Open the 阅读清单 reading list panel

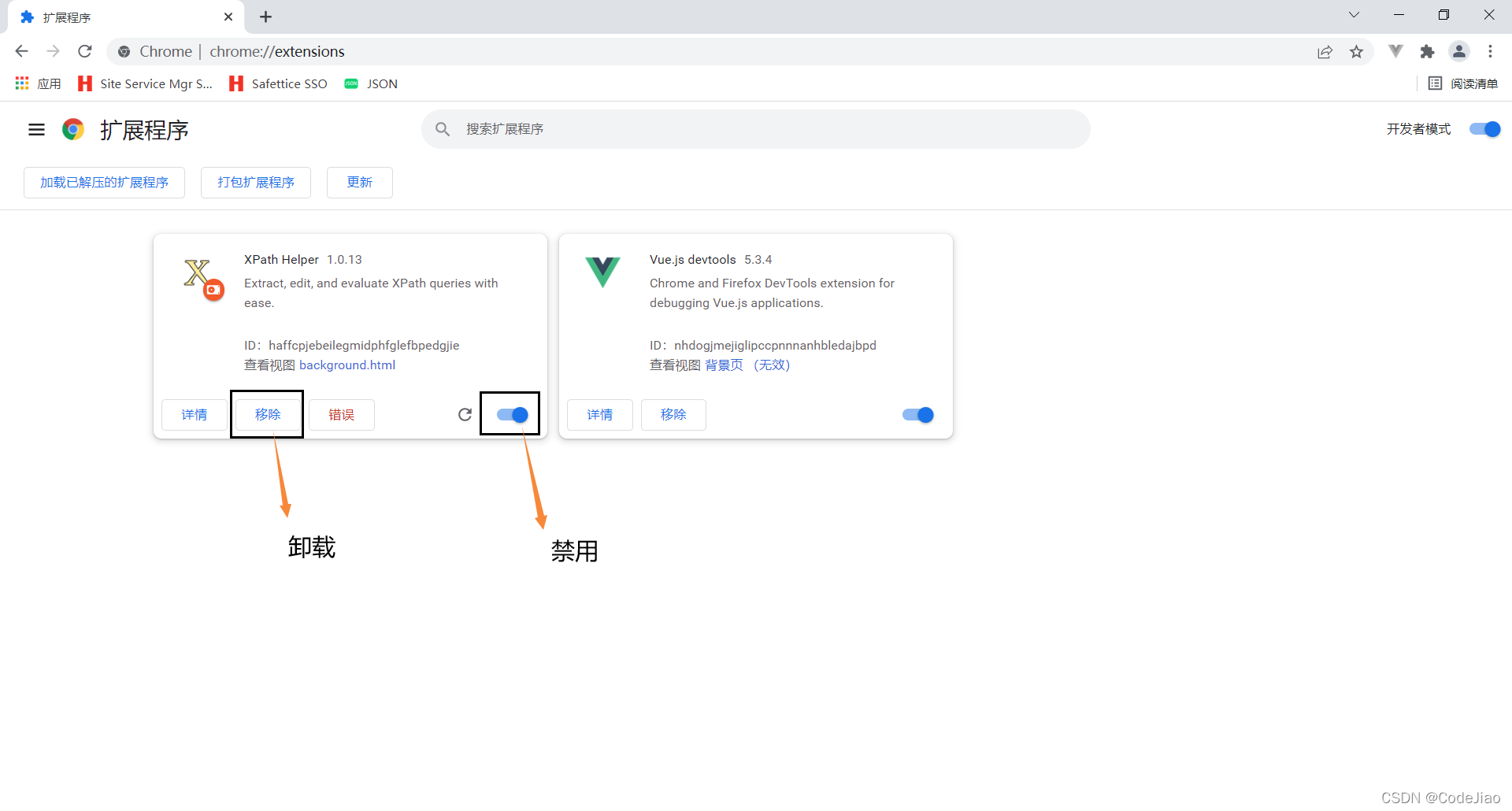pos(1462,83)
